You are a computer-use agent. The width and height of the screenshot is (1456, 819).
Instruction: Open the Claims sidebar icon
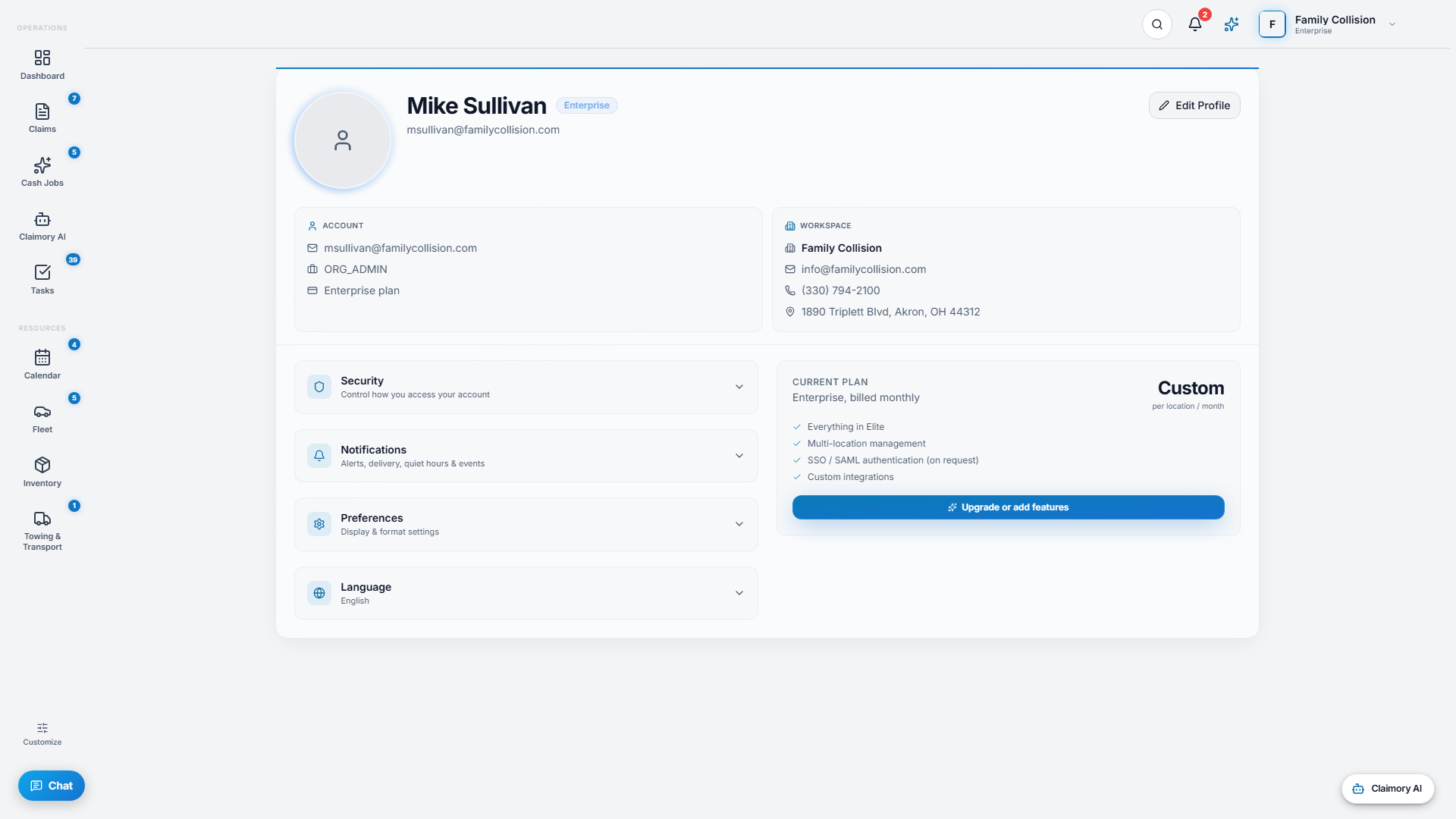[x=42, y=111]
